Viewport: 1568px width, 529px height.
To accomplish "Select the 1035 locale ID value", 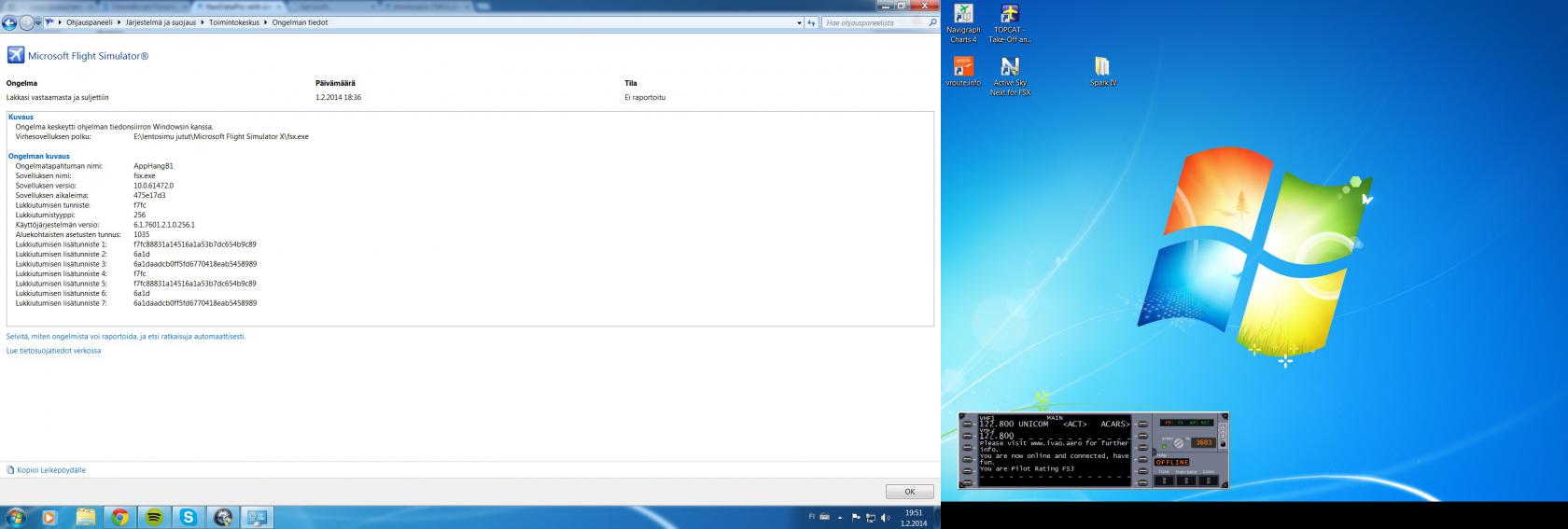I will tap(141, 234).
